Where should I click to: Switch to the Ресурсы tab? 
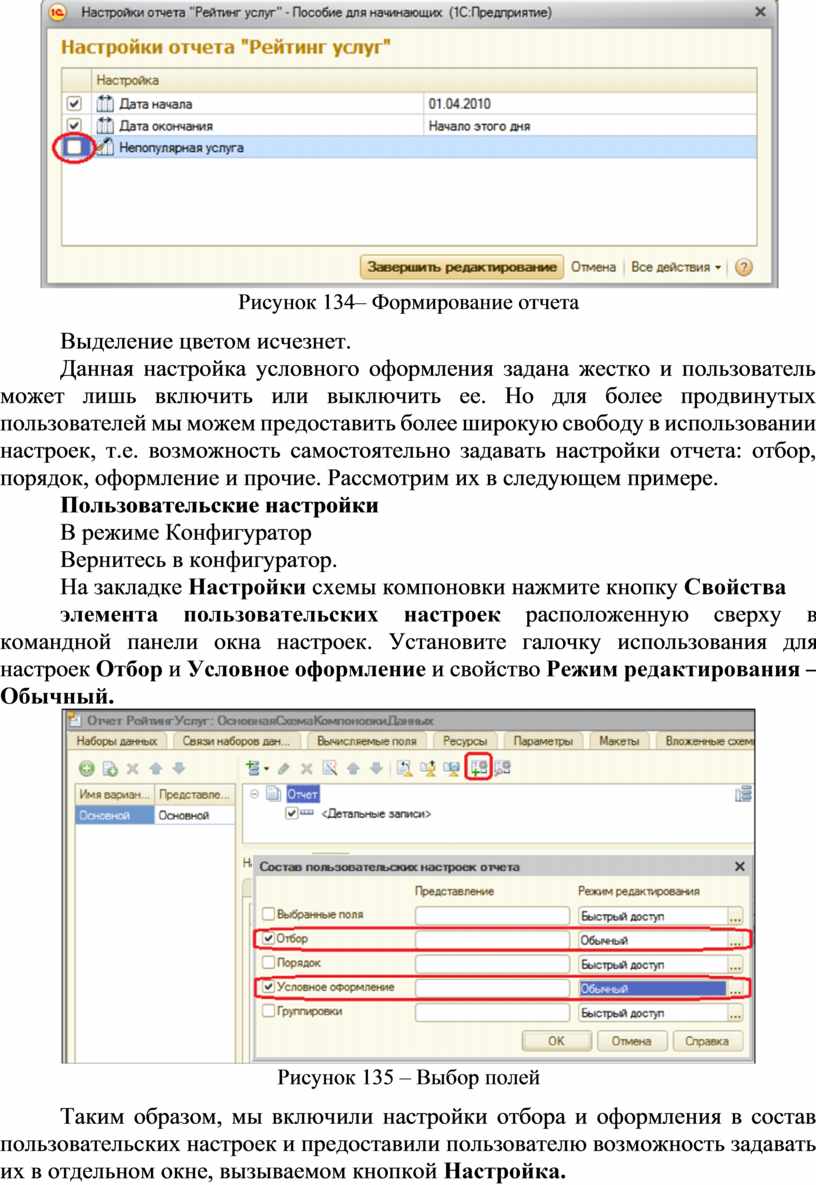point(465,741)
